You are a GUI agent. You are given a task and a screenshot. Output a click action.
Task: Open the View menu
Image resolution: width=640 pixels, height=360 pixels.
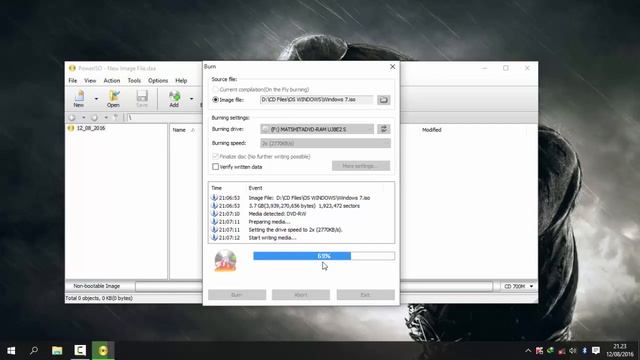point(90,81)
